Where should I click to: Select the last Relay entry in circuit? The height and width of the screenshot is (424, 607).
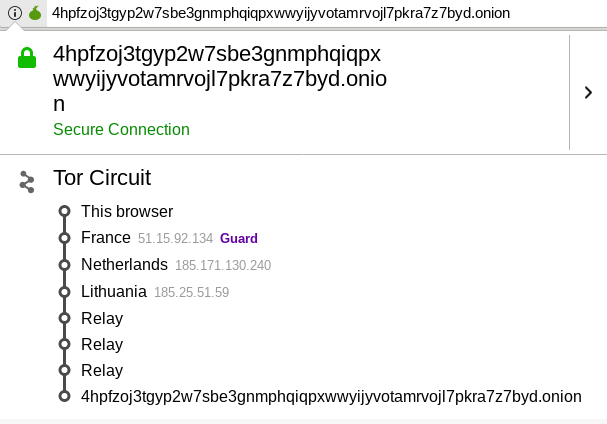[x=102, y=370]
